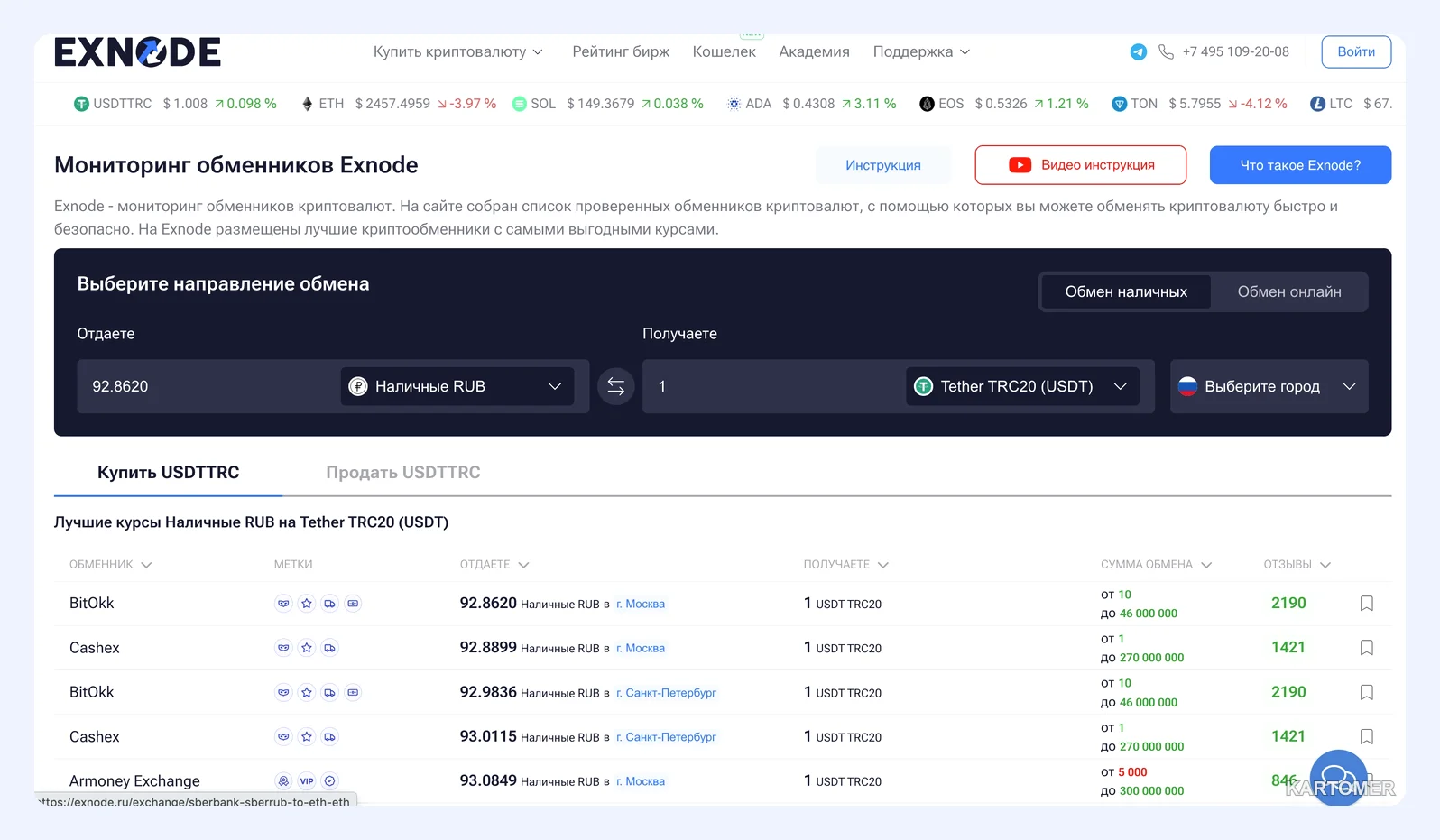The height and width of the screenshot is (840, 1440).
Task: Click the EOS ticker icon
Action: click(x=927, y=104)
